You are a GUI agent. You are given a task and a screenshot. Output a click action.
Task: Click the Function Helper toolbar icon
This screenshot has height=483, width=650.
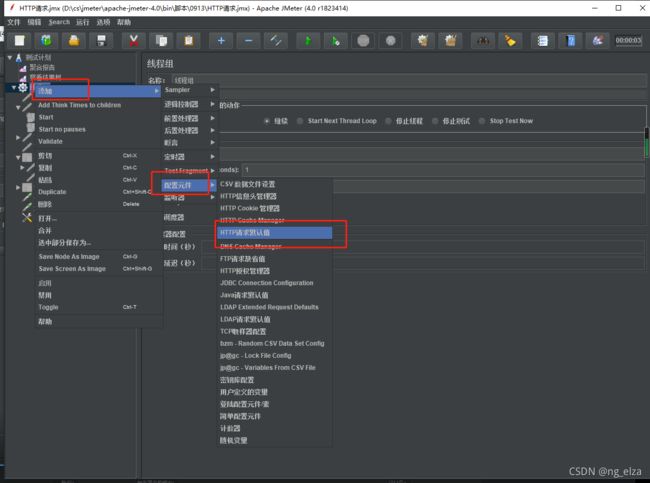542,41
